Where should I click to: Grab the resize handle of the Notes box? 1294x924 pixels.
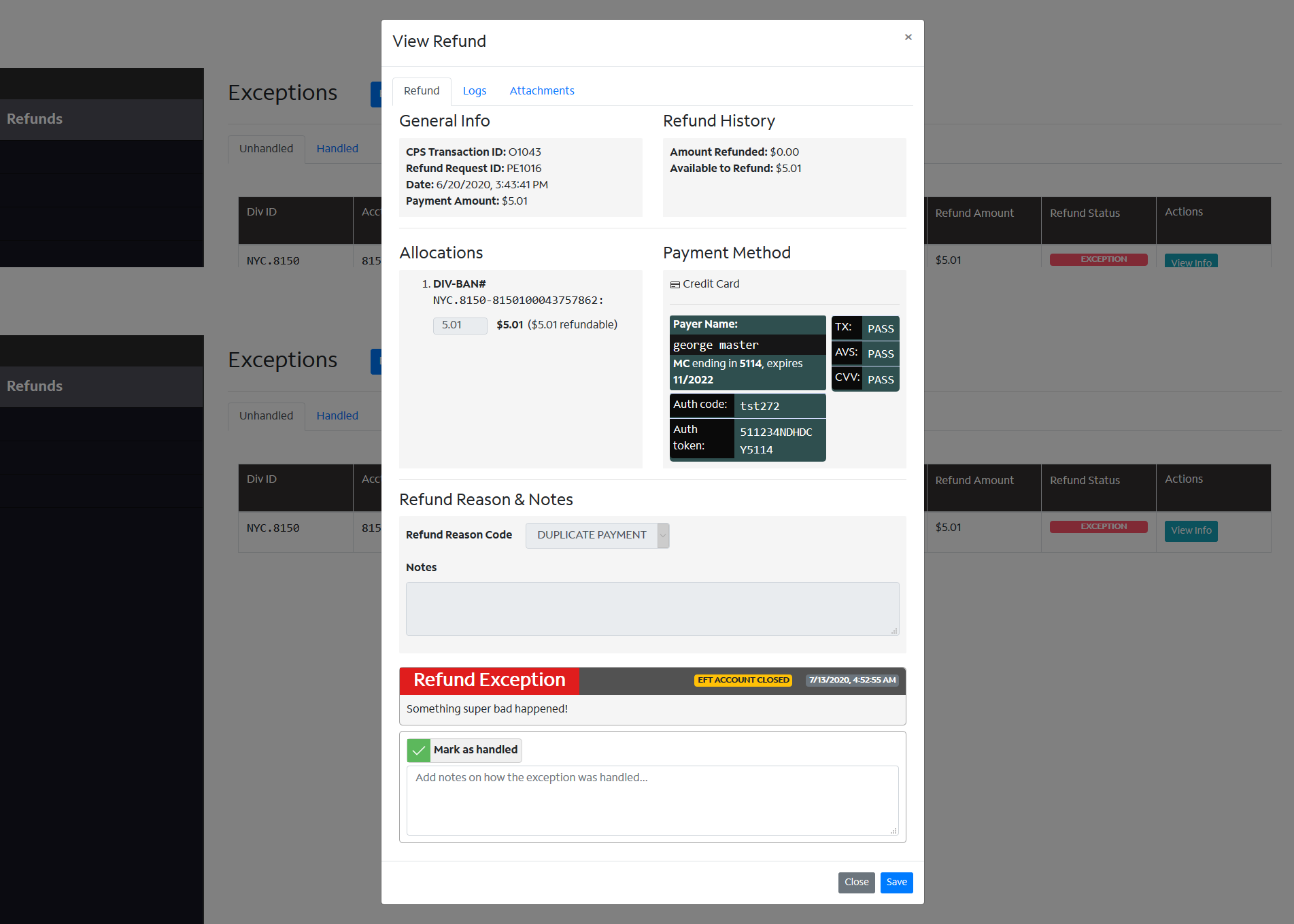[x=894, y=631]
